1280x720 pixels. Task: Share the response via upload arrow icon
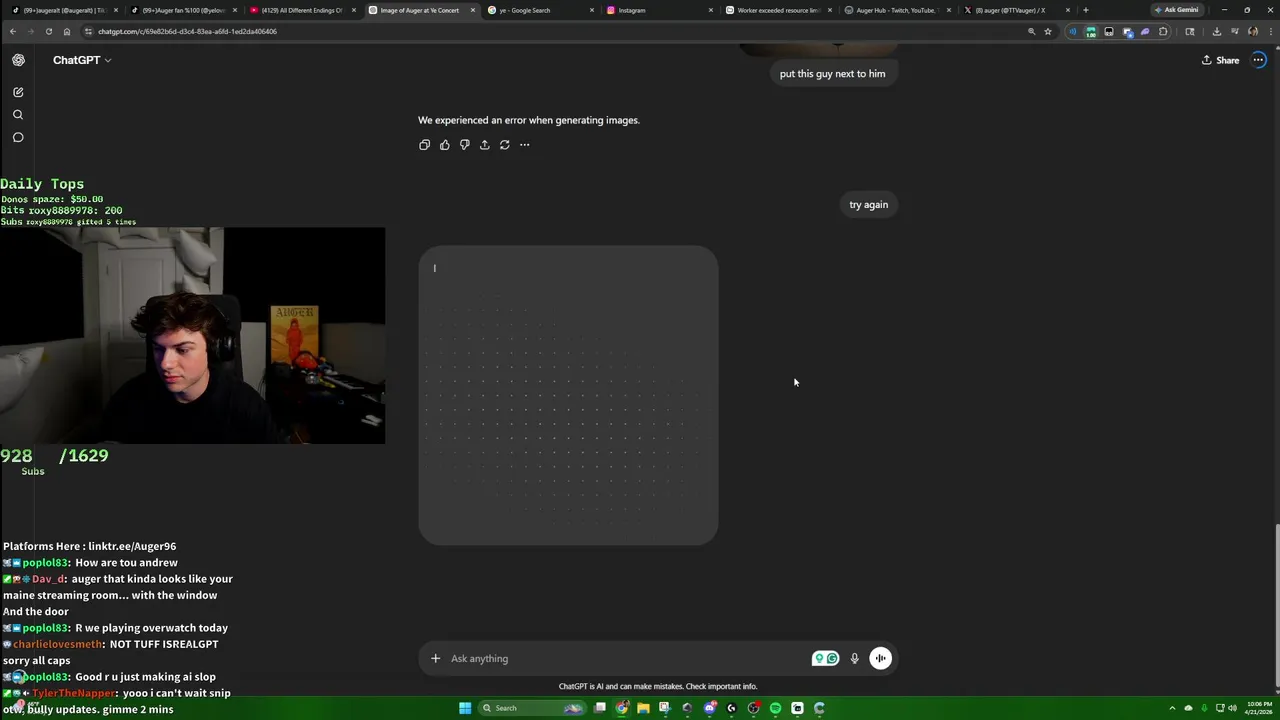click(x=485, y=145)
